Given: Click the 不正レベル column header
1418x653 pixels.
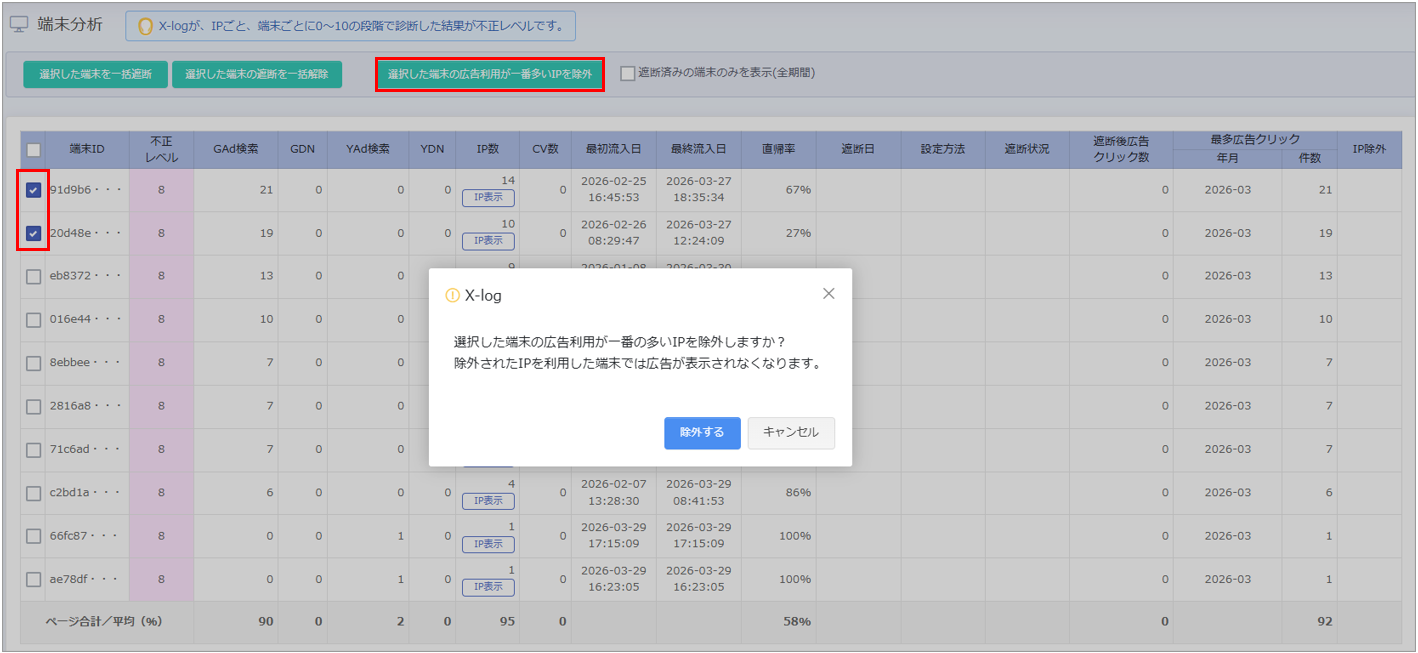Looking at the screenshot, I should [x=161, y=149].
